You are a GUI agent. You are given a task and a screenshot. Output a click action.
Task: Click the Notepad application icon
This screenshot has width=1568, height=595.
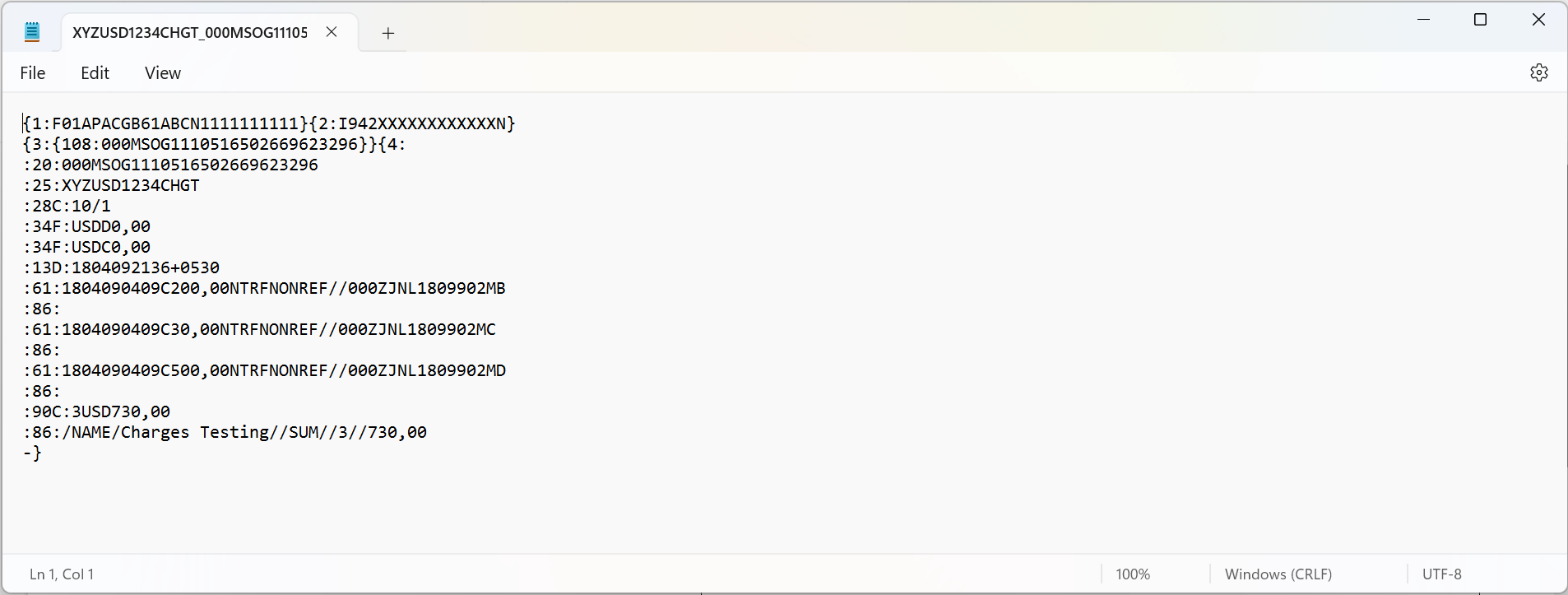pyautogui.click(x=32, y=31)
